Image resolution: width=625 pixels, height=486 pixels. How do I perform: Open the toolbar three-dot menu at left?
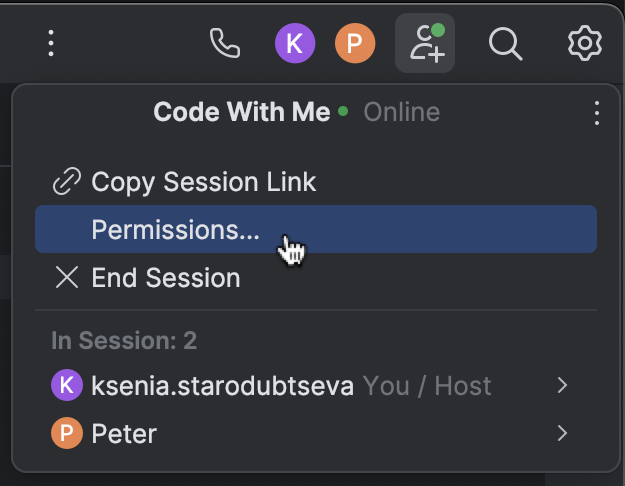(51, 43)
